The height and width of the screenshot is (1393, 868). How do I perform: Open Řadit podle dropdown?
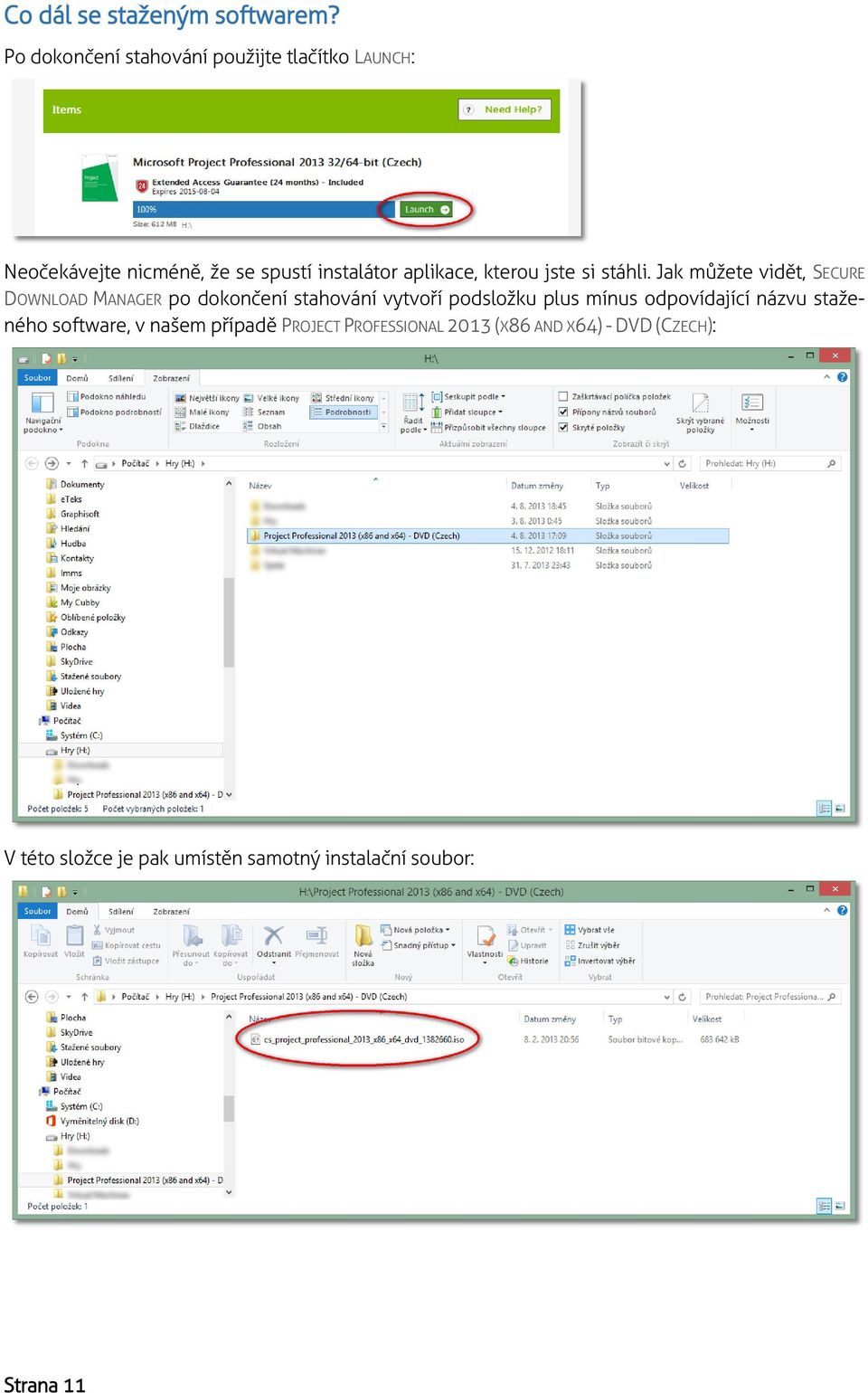tap(413, 413)
